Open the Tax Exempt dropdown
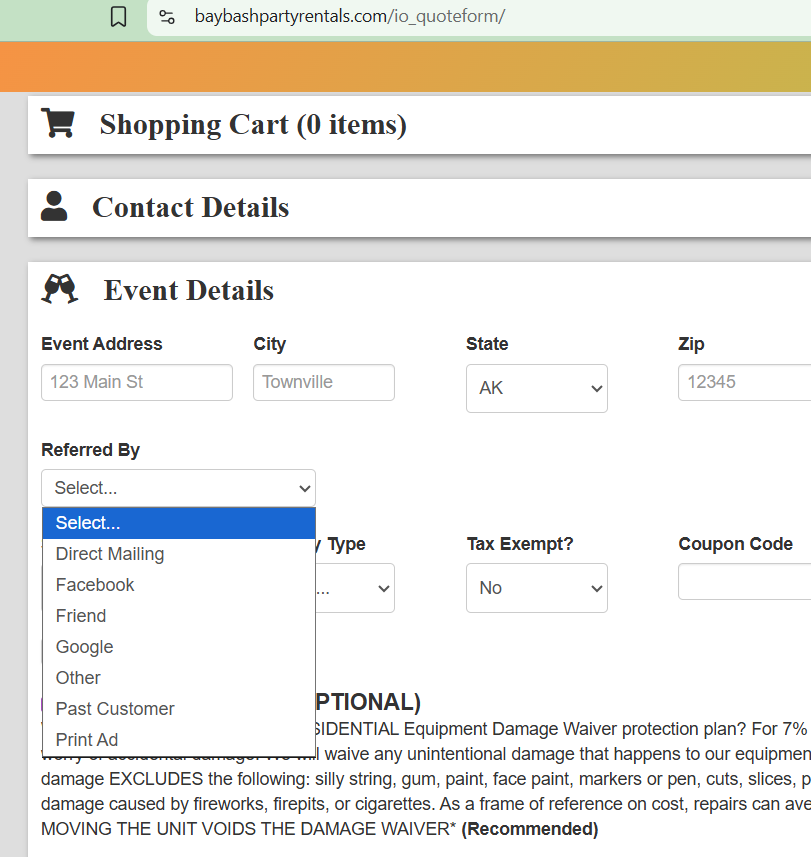 pyautogui.click(x=536, y=588)
